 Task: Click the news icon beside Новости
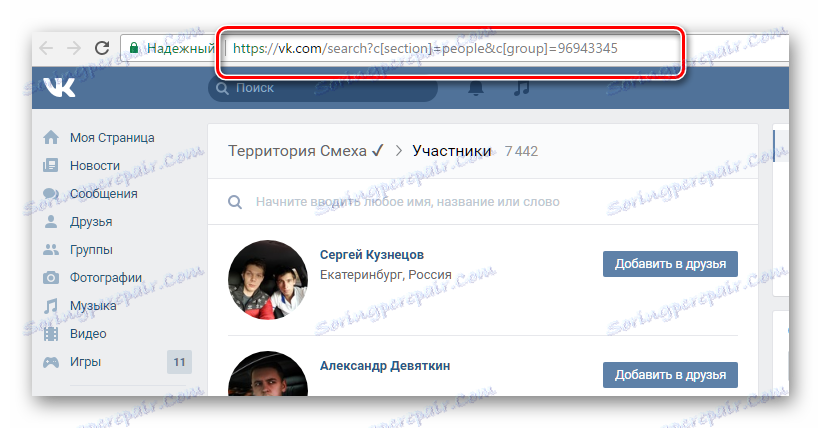[51, 166]
